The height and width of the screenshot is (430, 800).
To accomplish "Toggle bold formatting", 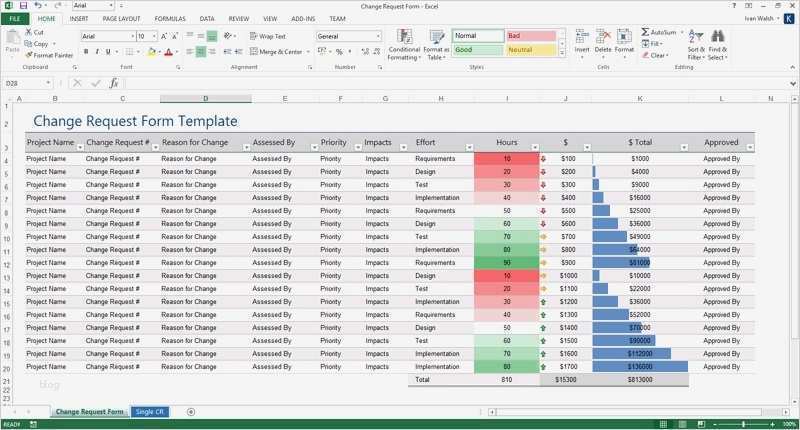I will pos(86,52).
